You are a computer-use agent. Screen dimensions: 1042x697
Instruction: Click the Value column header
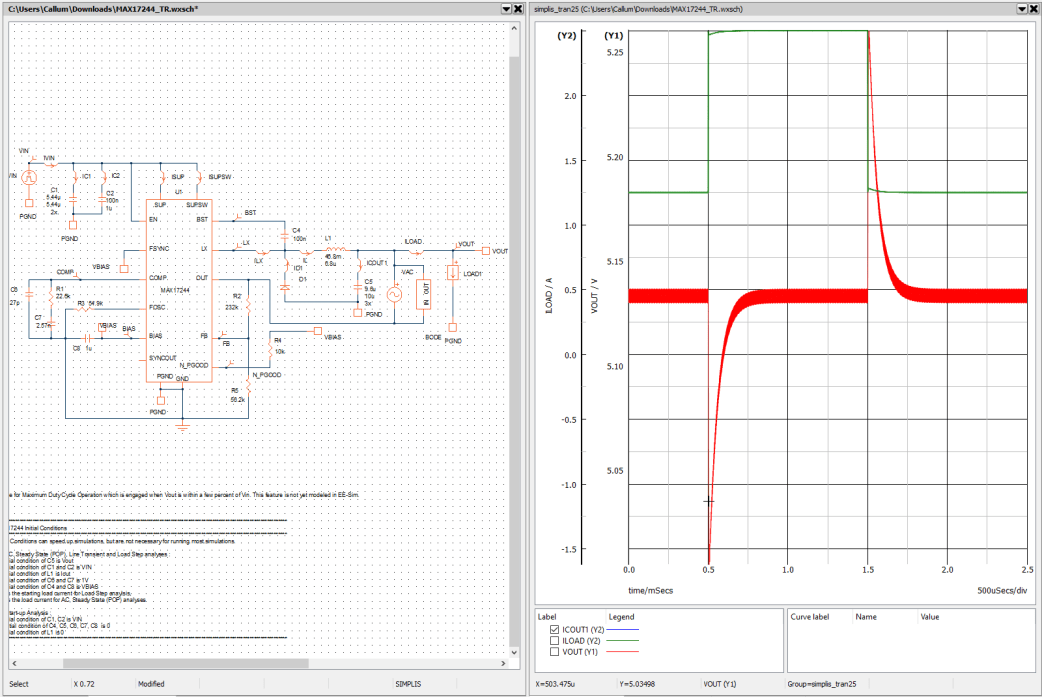tap(930, 617)
